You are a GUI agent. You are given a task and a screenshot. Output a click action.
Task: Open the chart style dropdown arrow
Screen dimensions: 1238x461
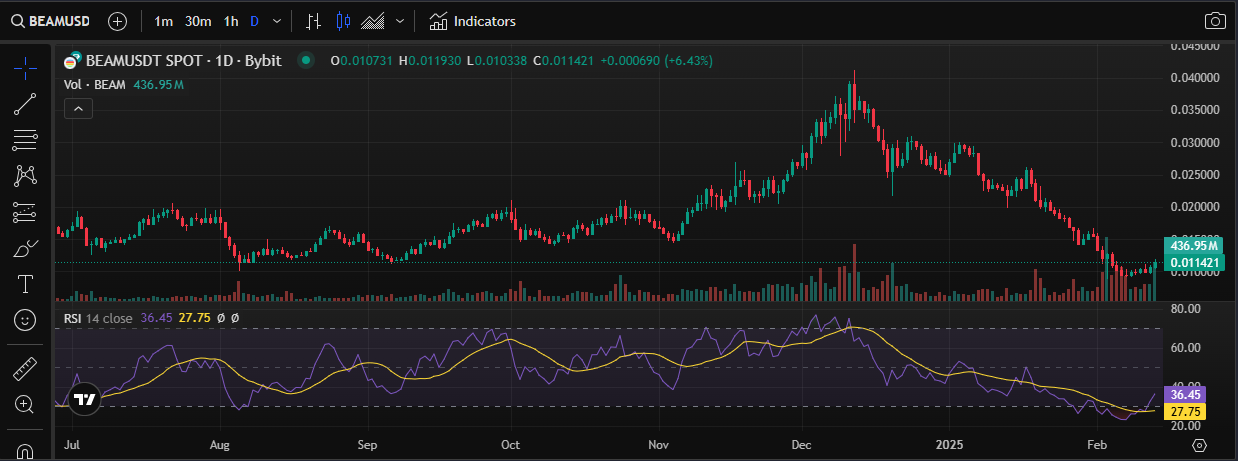click(x=401, y=21)
